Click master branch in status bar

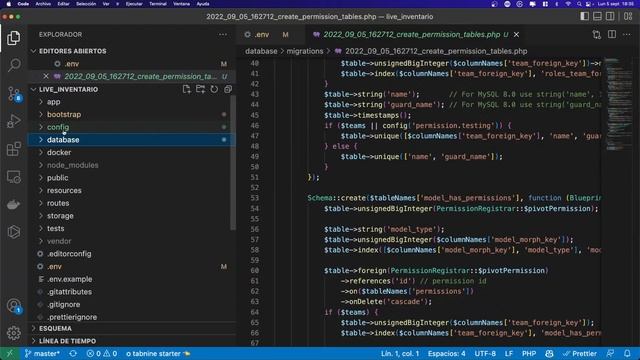click(x=42, y=353)
